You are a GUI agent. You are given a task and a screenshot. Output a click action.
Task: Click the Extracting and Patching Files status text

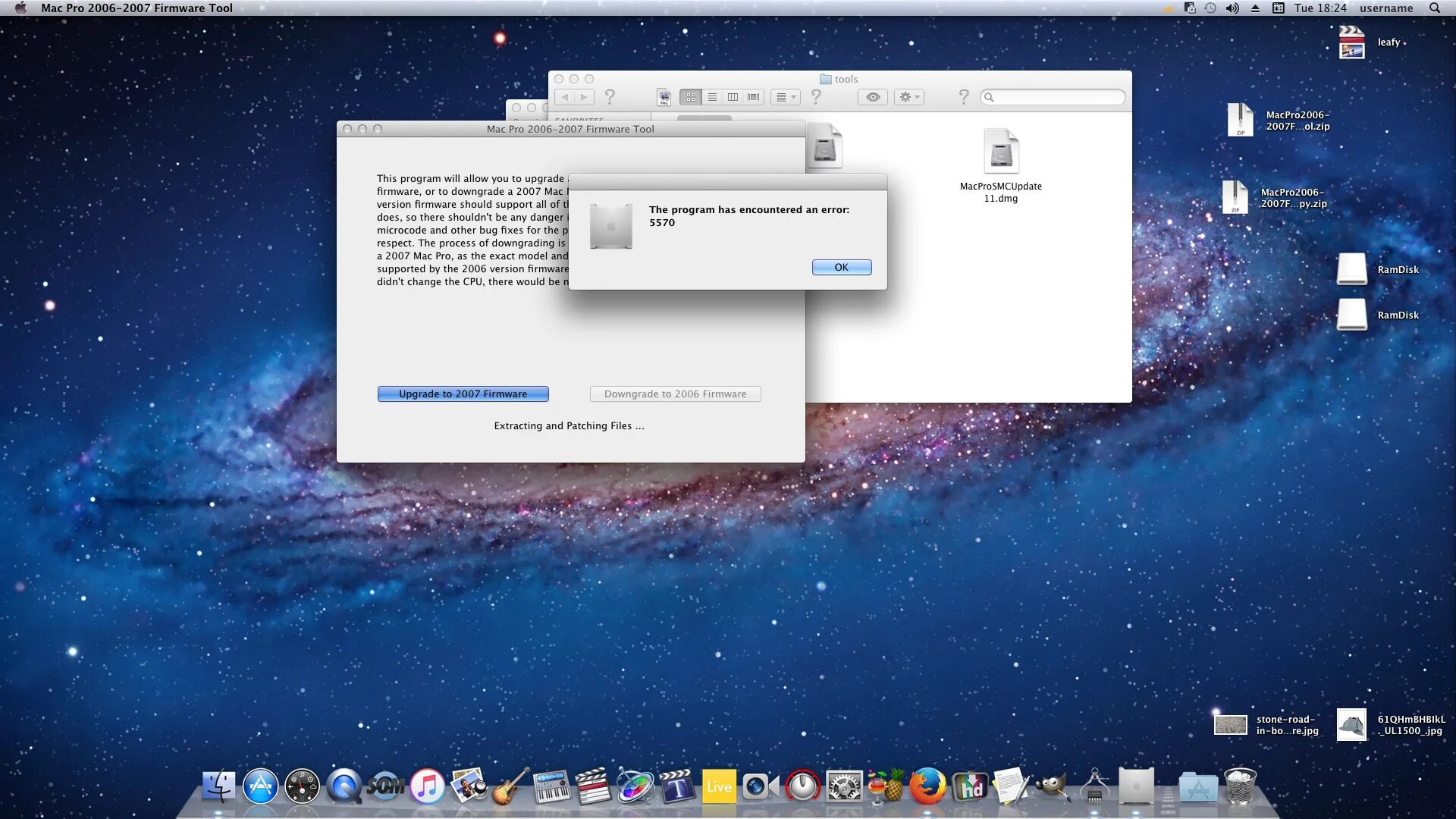coord(569,425)
